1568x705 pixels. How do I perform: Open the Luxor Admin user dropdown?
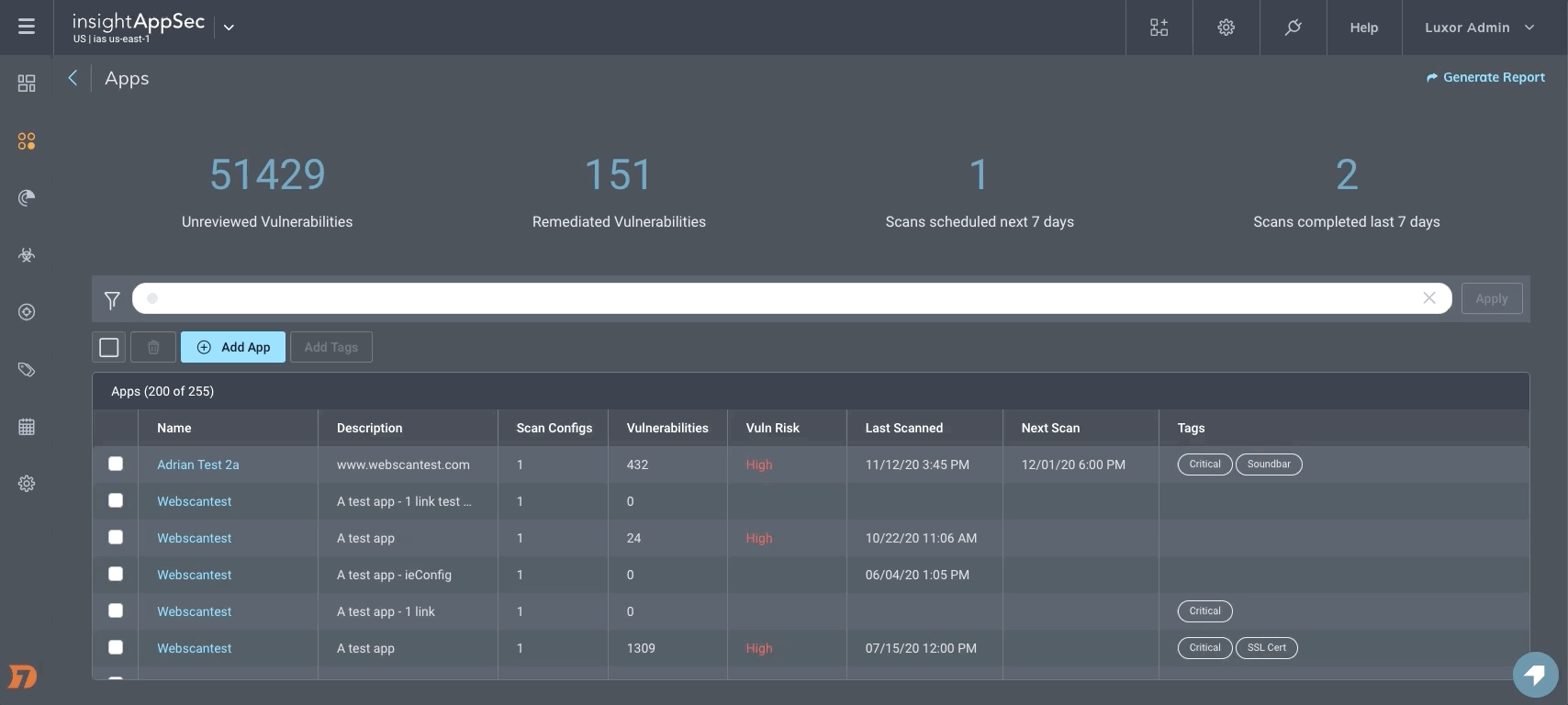click(1479, 28)
